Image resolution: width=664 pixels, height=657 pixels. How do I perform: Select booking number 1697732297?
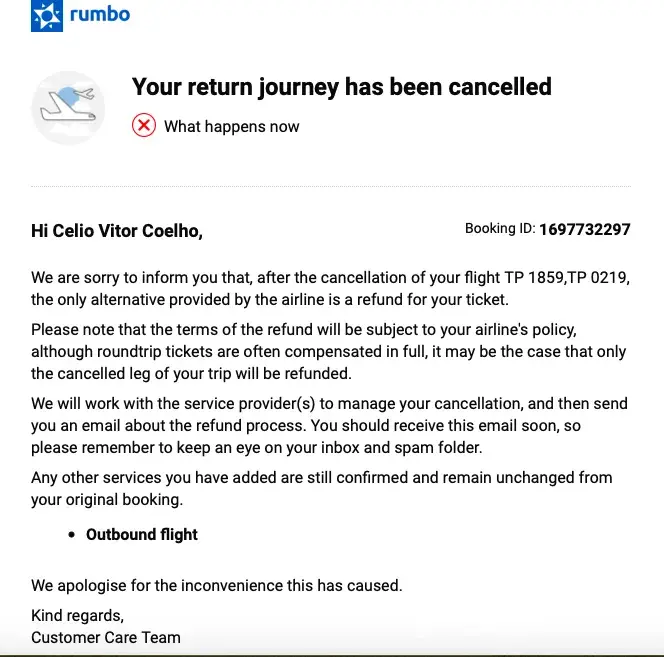pos(584,229)
